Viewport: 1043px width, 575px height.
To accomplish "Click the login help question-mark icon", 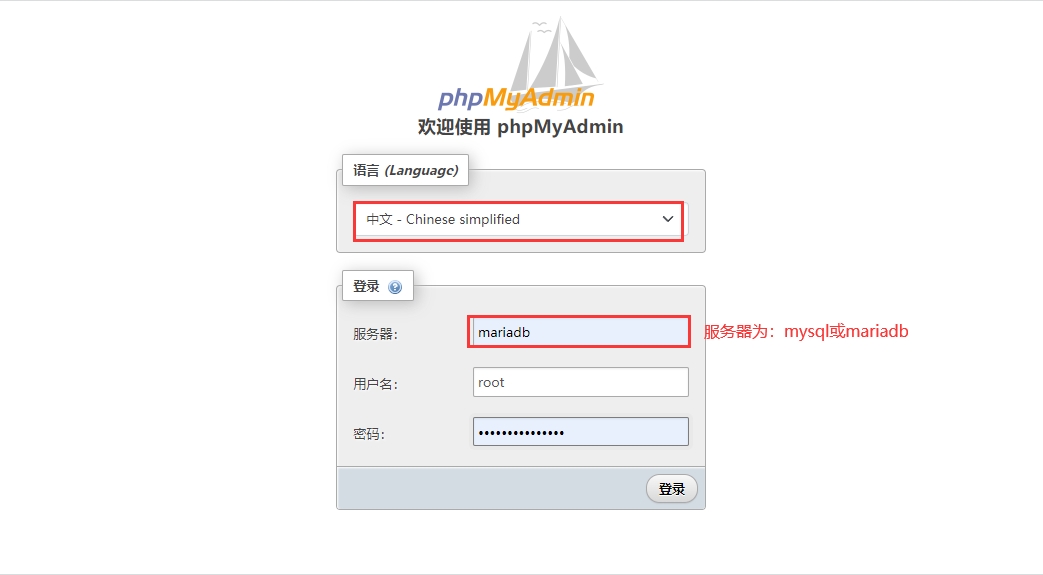I will click(x=395, y=287).
